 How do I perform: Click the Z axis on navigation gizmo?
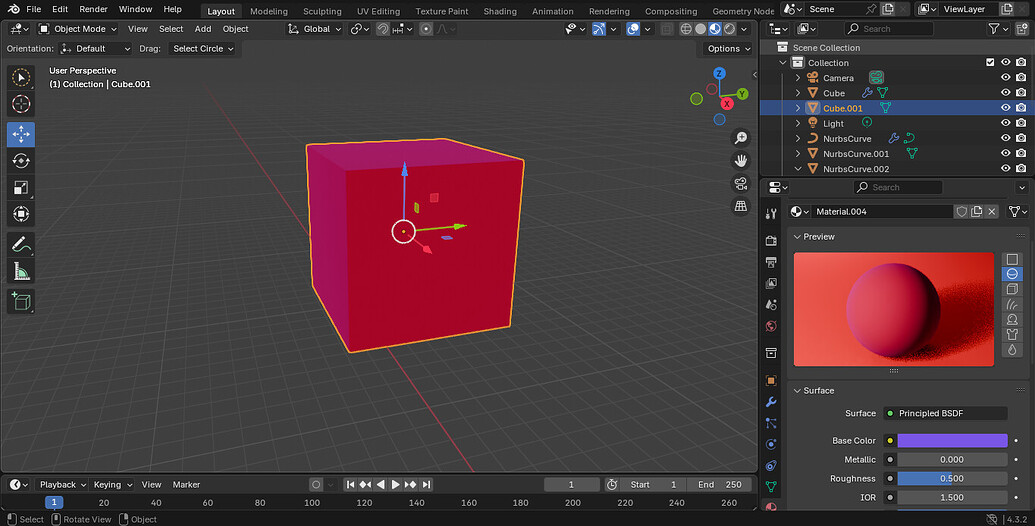[719, 73]
